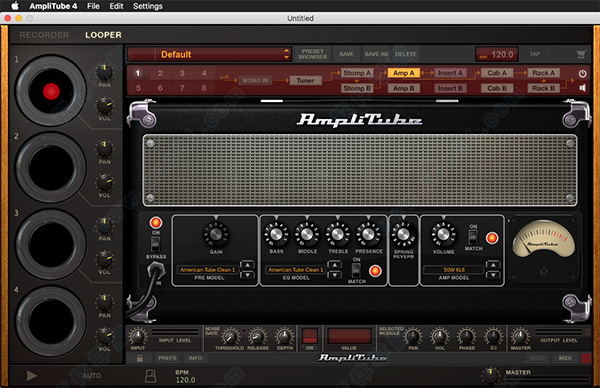Image resolution: width=600 pixels, height=388 pixels.
Task: Click the DELETE preset button
Action: [x=406, y=54]
